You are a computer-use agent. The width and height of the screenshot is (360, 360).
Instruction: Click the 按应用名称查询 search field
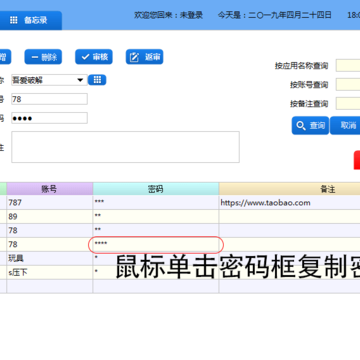click(348, 66)
